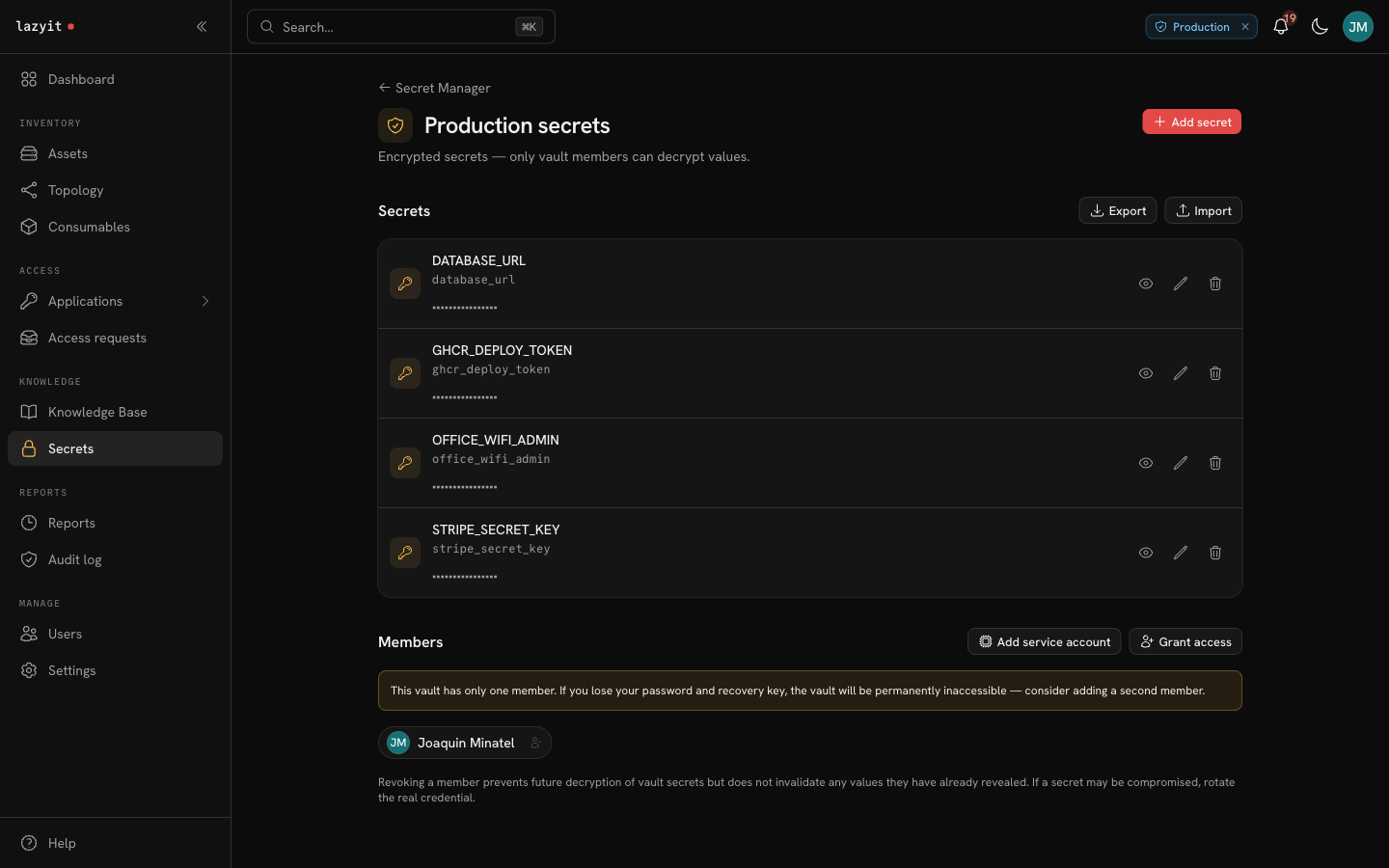Open Consumables page
The width and height of the screenshot is (1389, 868).
[x=115, y=227]
